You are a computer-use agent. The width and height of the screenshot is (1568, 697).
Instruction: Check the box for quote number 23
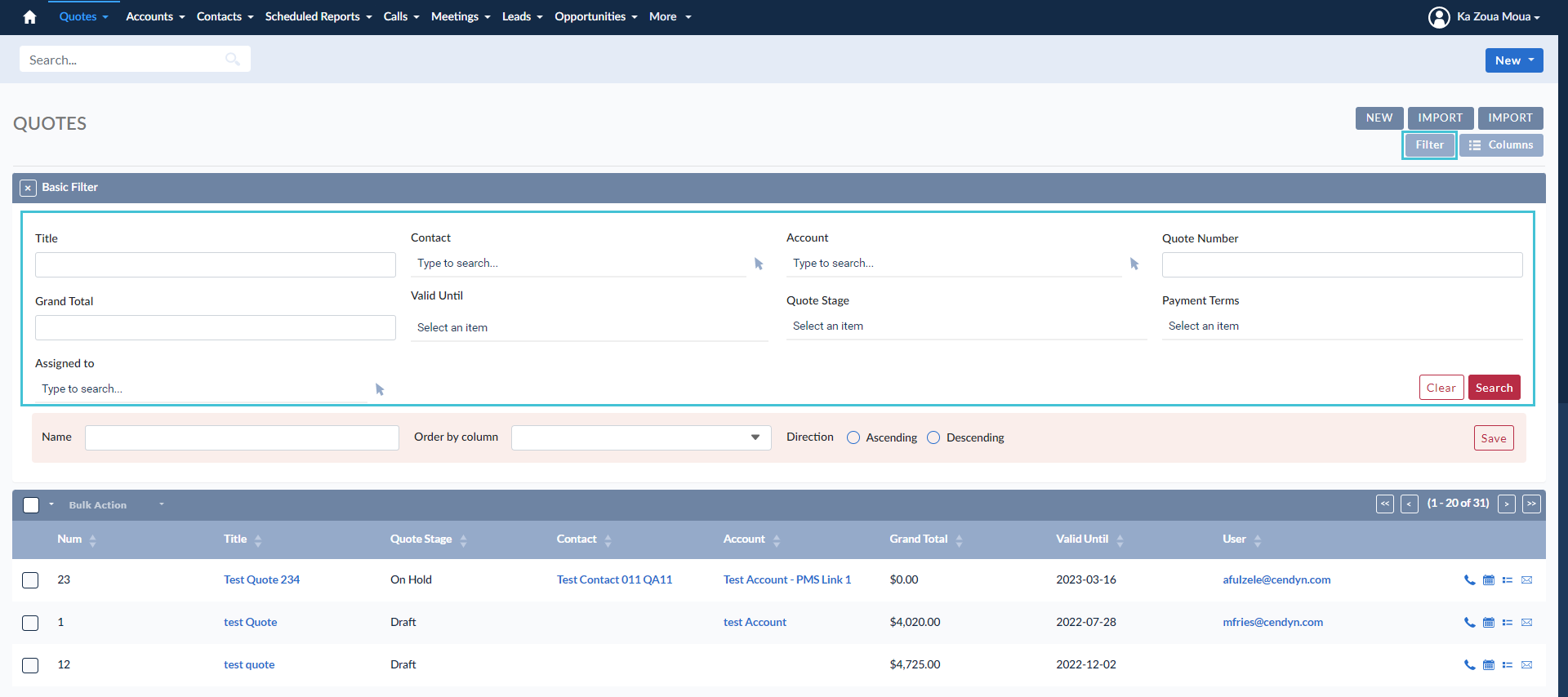[30, 580]
